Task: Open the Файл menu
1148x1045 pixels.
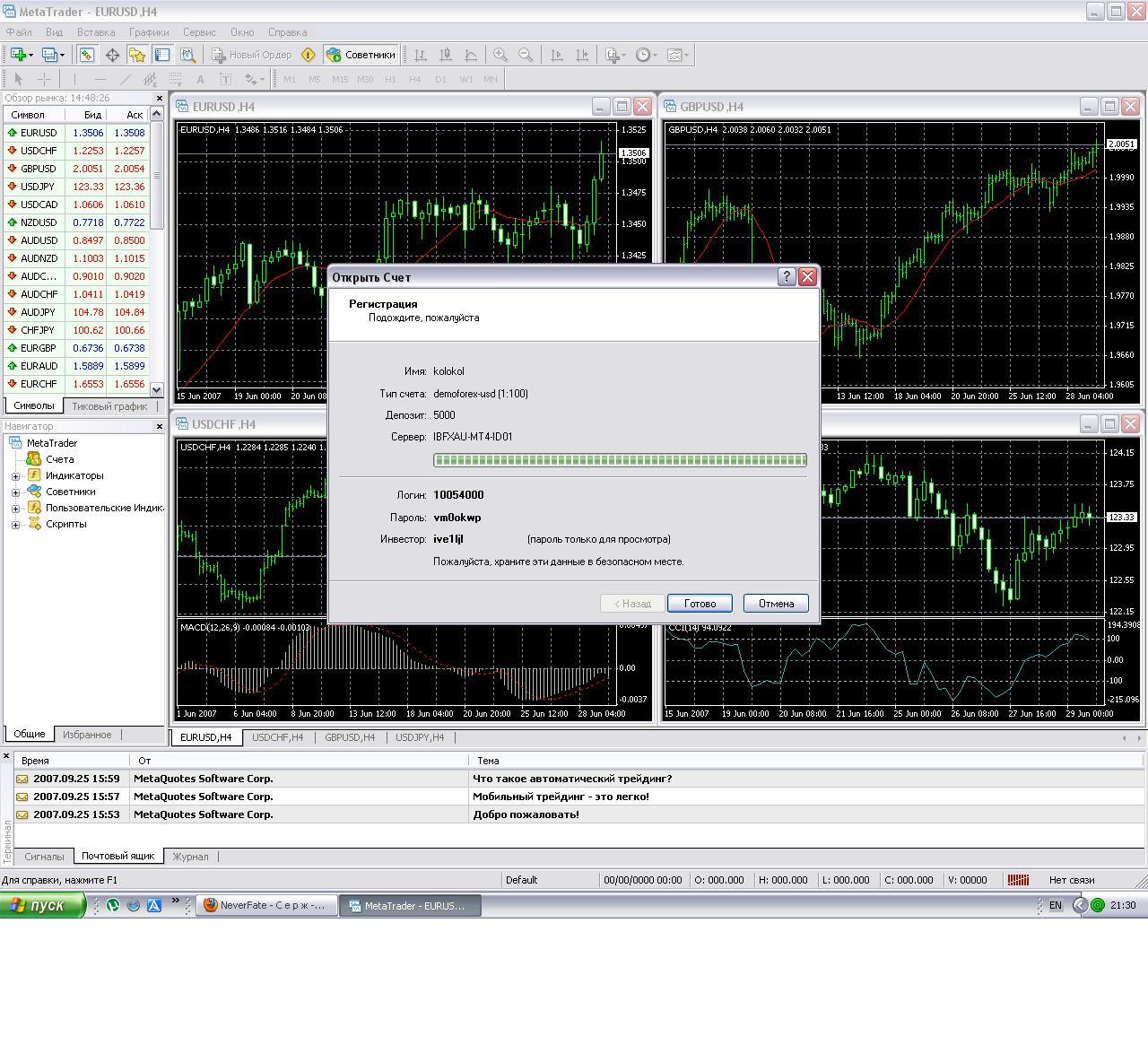Action: click(x=19, y=31)
